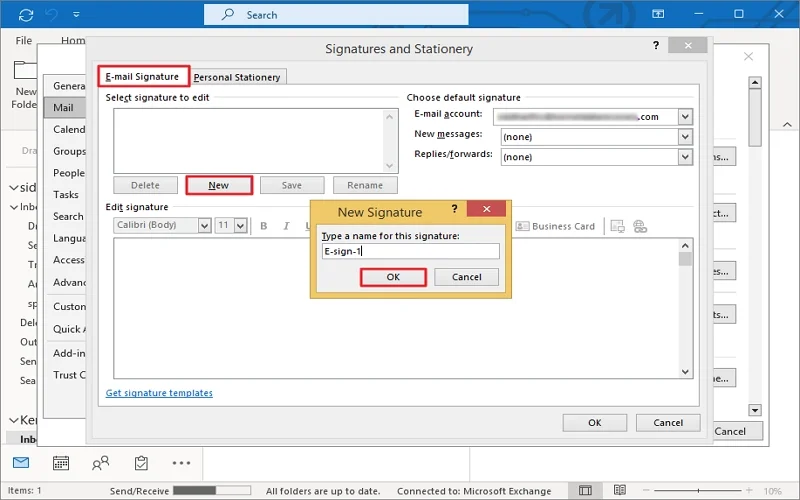Expand the E-mail account dropdown

[x=685, y=116]
